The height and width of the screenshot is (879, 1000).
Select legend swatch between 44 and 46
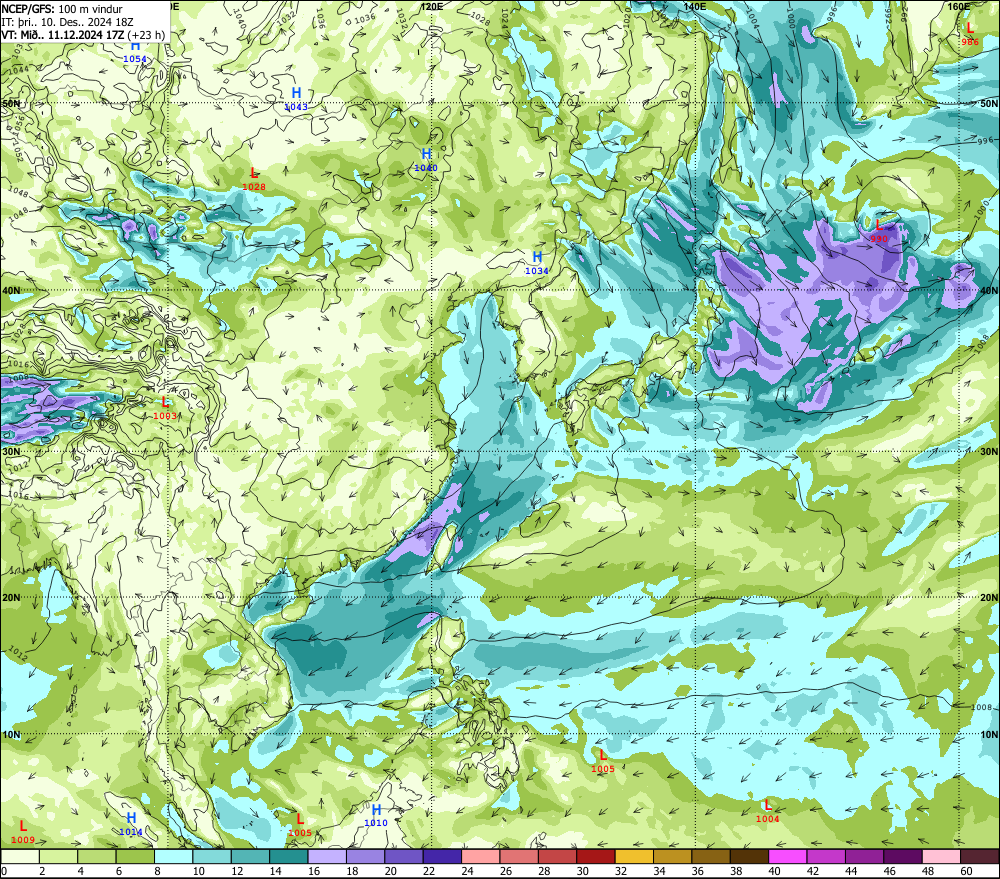(864, 857)
